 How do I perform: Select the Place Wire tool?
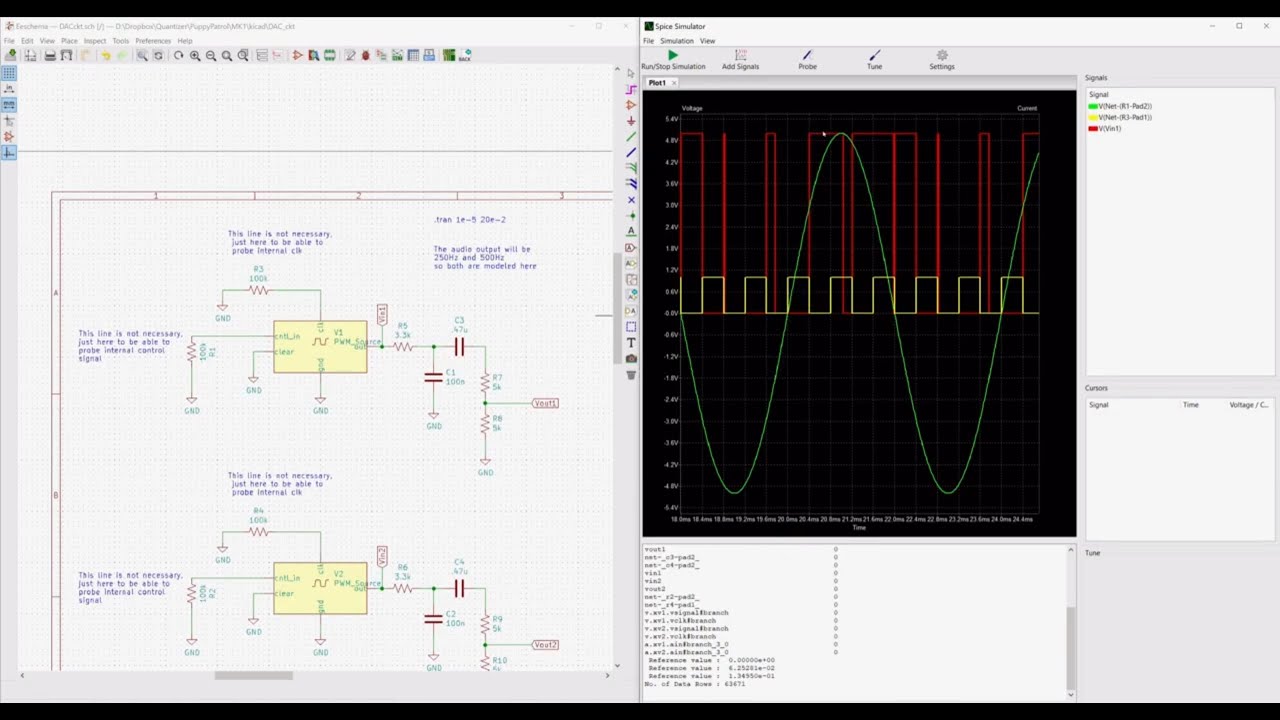(x=630, y=137)
